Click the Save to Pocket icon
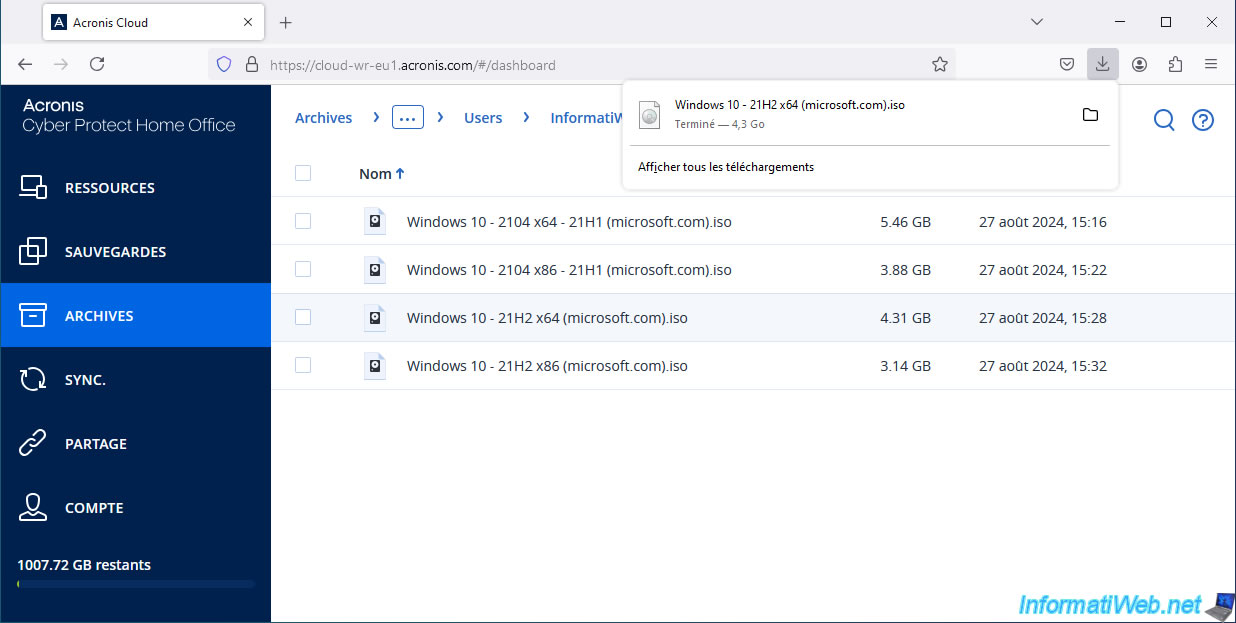Image resolution: width=1236 pixels, height=623 pixels. 1067,64
